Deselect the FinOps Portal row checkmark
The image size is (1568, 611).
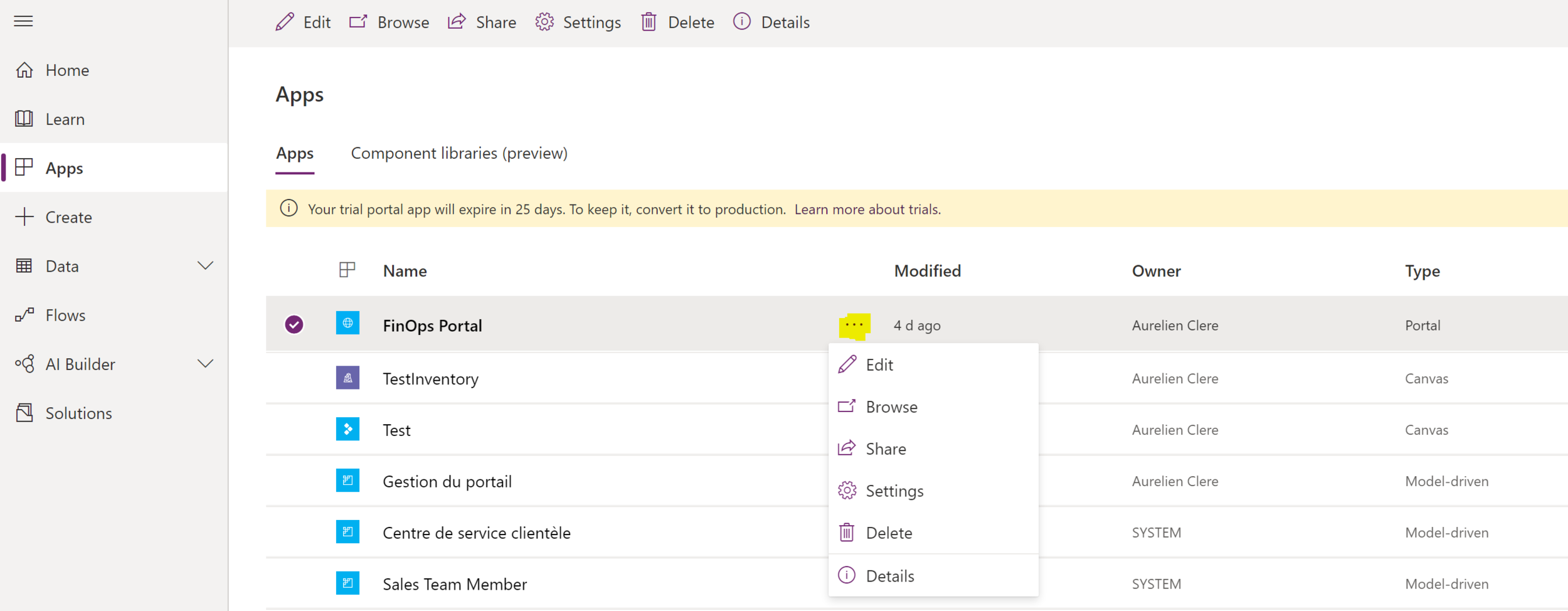294,324
